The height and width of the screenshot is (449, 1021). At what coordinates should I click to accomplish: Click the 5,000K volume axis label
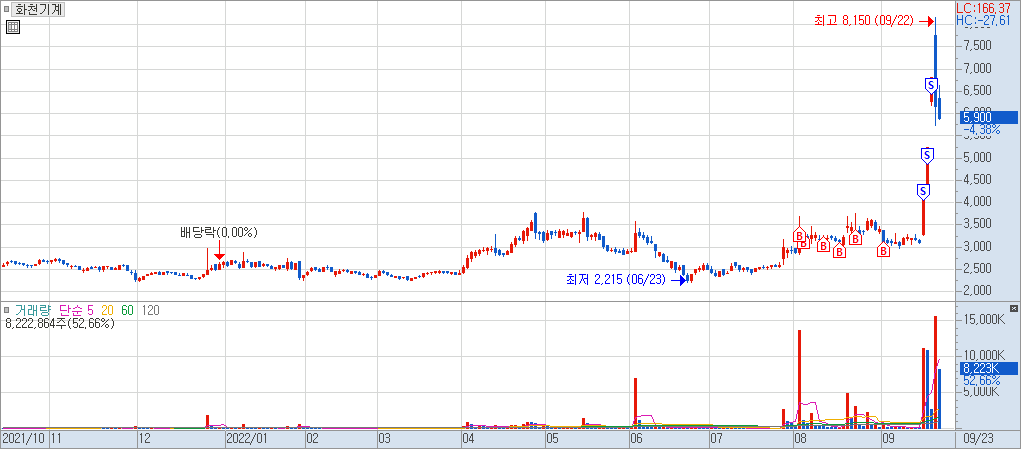pos(981,392)
